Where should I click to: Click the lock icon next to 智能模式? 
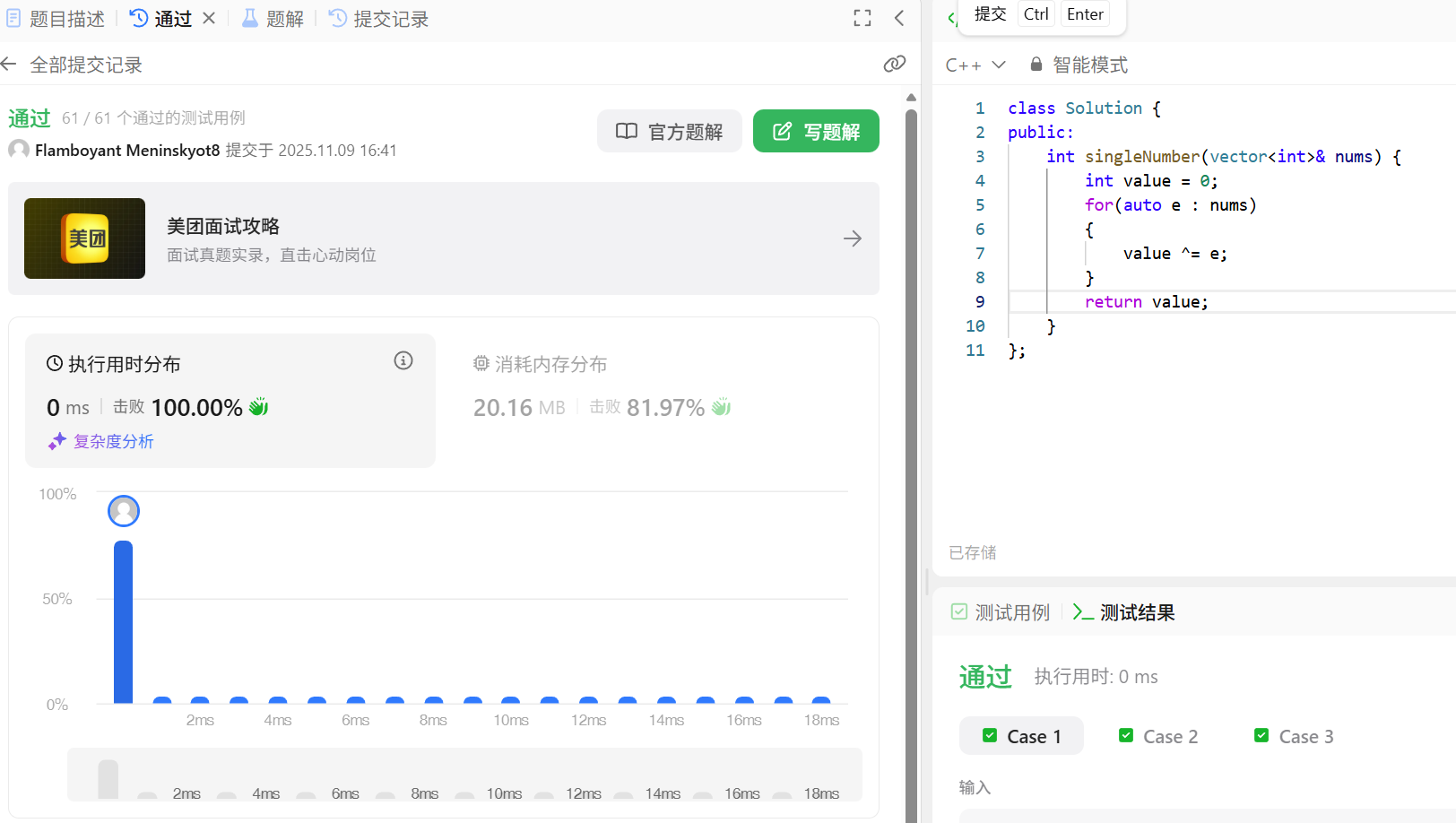pyautogui.click(x=1036, y=64)
